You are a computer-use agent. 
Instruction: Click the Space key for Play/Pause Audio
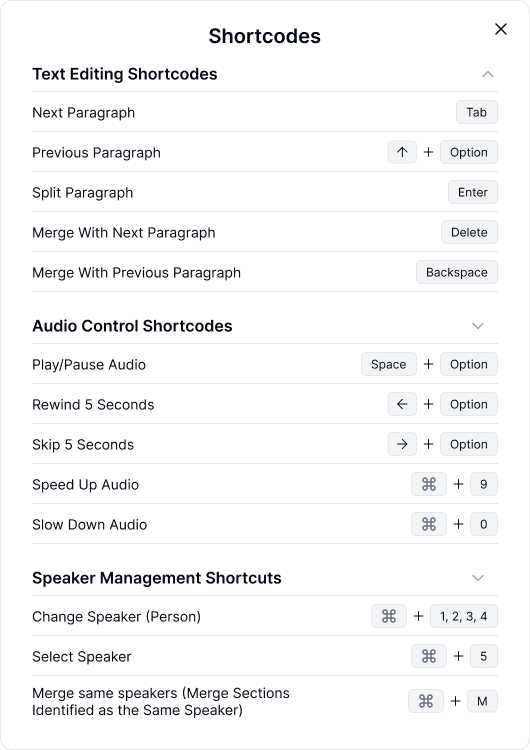388,364
